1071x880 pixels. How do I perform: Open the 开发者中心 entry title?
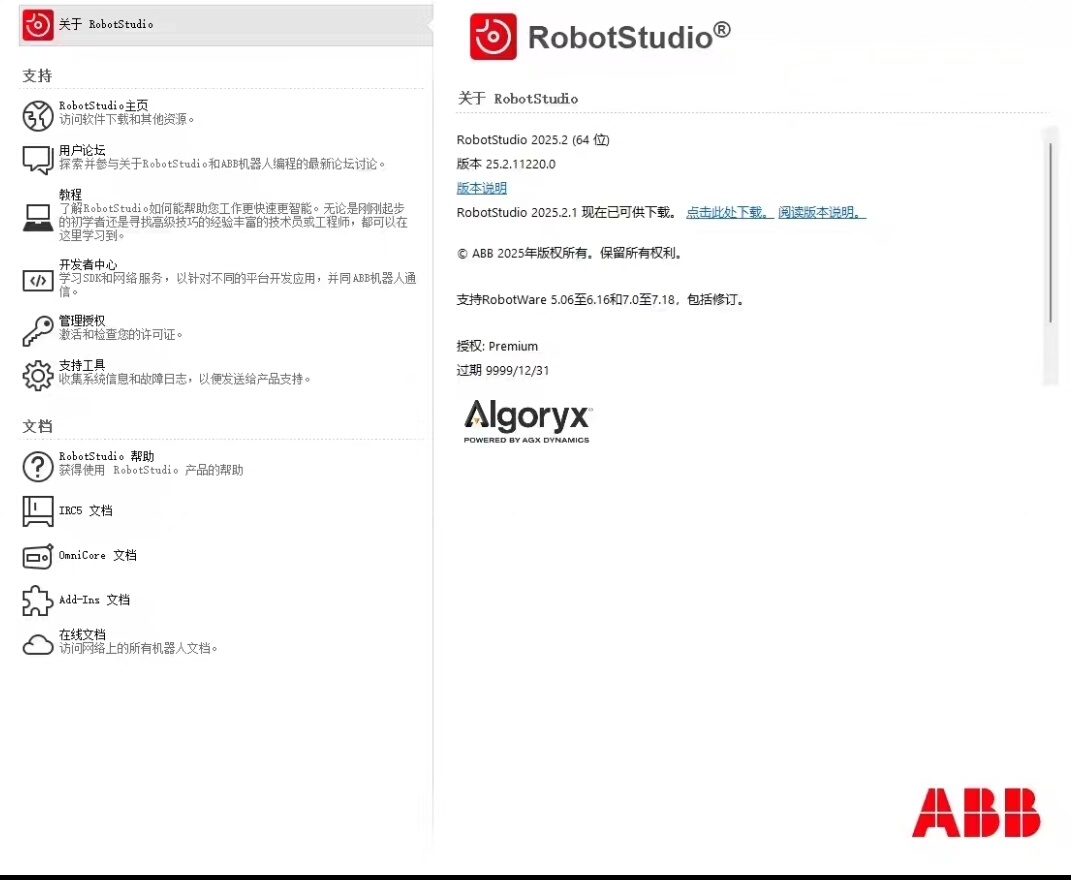coord(88,264)
